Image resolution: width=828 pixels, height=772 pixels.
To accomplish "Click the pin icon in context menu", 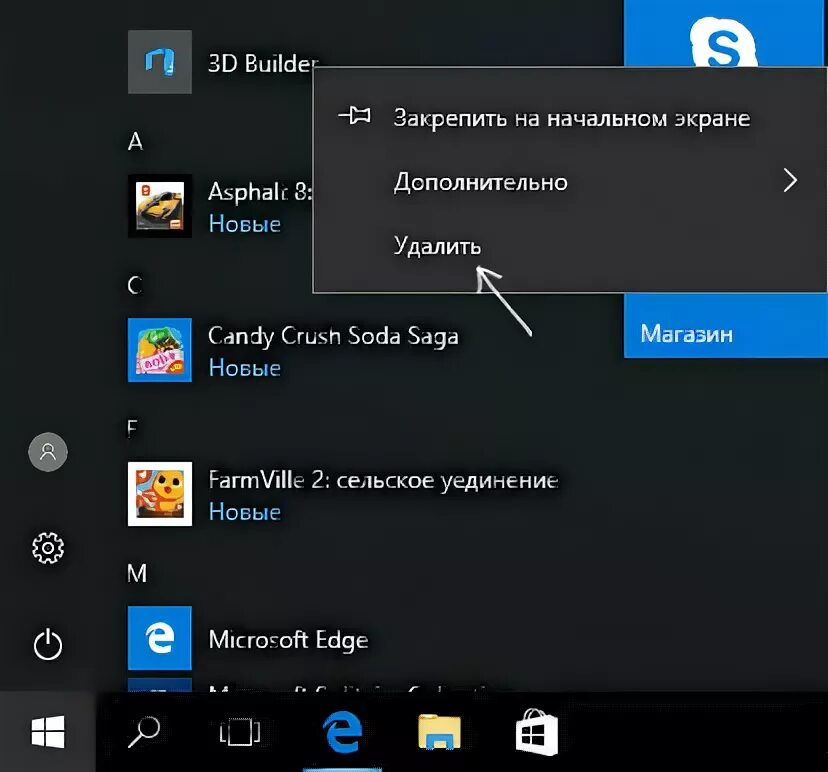I will point(354,115).
